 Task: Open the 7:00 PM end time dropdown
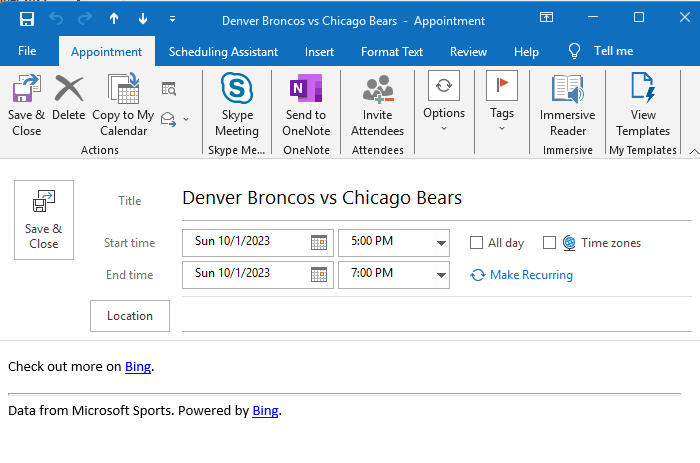(x=441, y=275)
